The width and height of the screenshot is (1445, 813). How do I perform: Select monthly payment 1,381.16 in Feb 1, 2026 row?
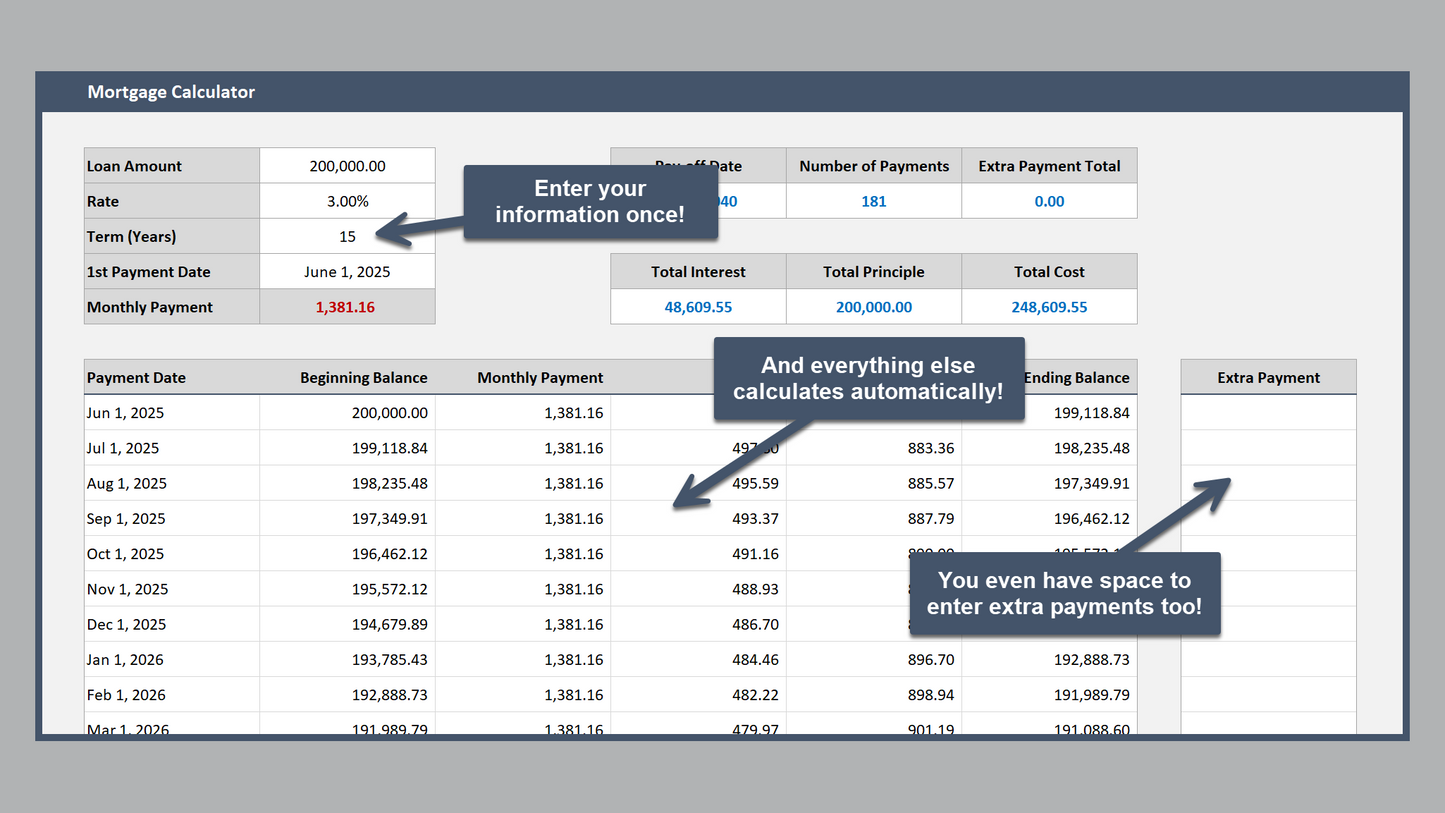[523, 695]
